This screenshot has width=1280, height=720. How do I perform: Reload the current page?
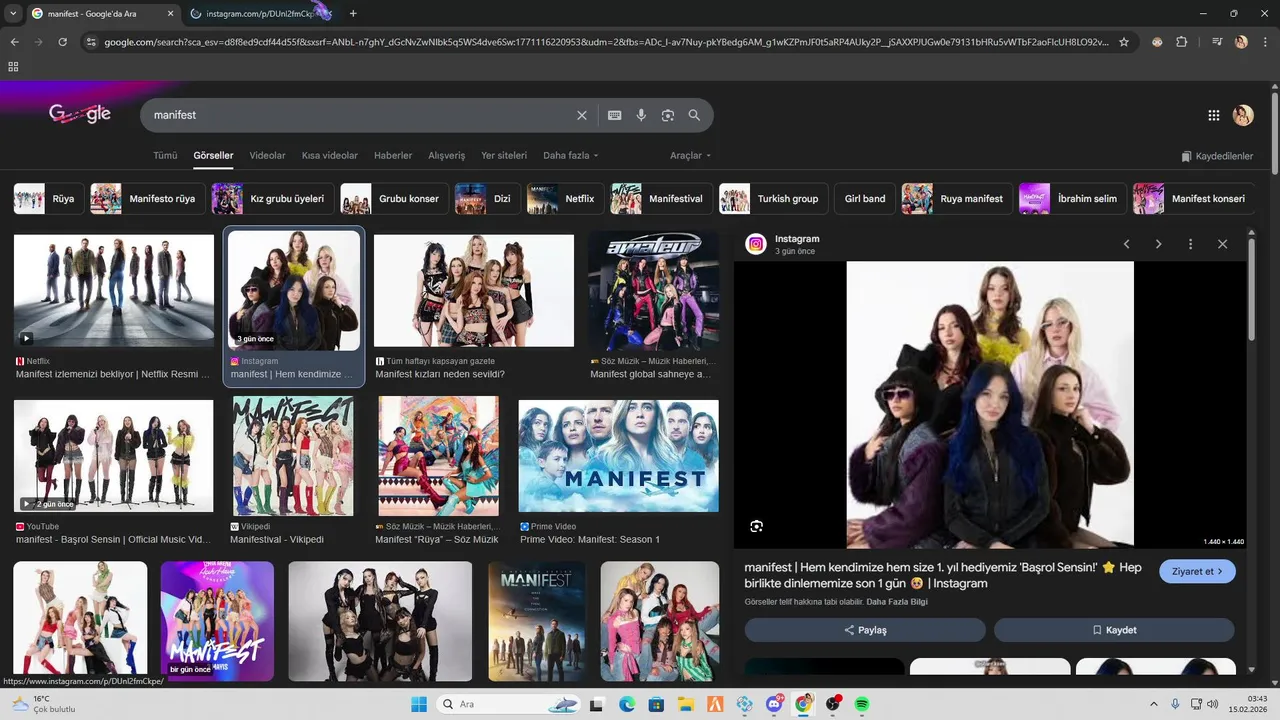tap(62, 42)
